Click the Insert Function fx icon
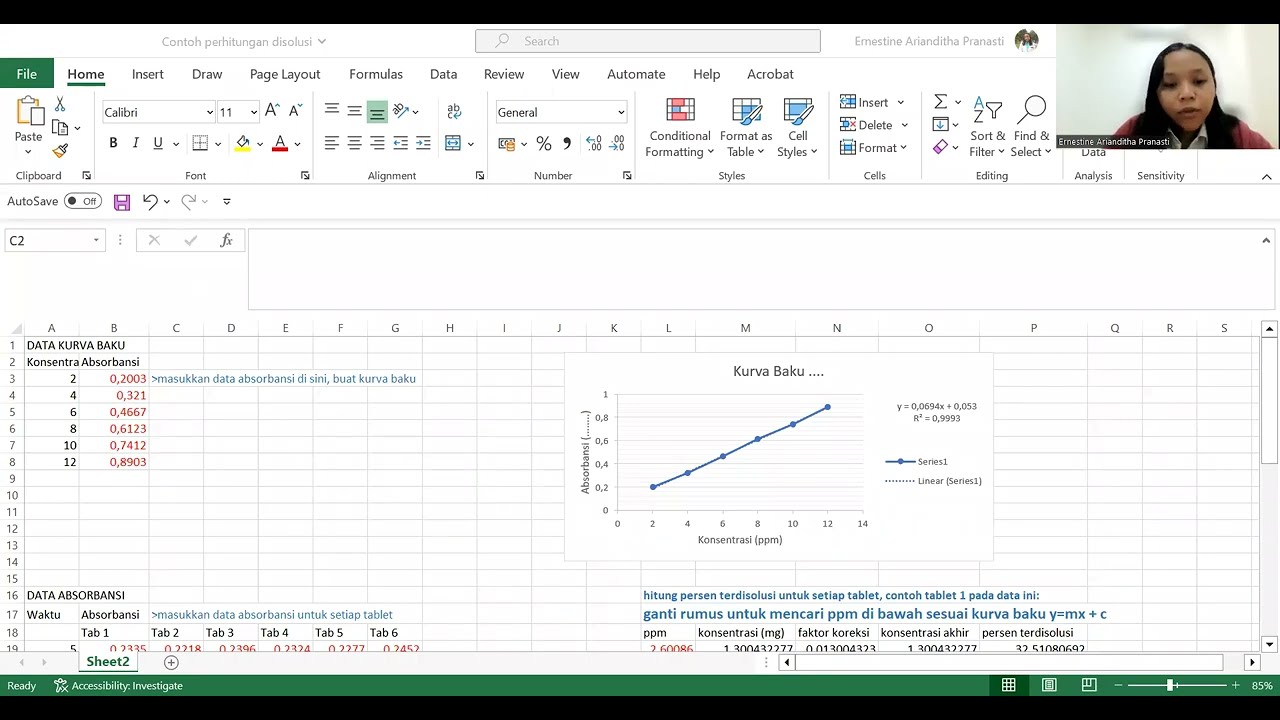 coord(227,240)
